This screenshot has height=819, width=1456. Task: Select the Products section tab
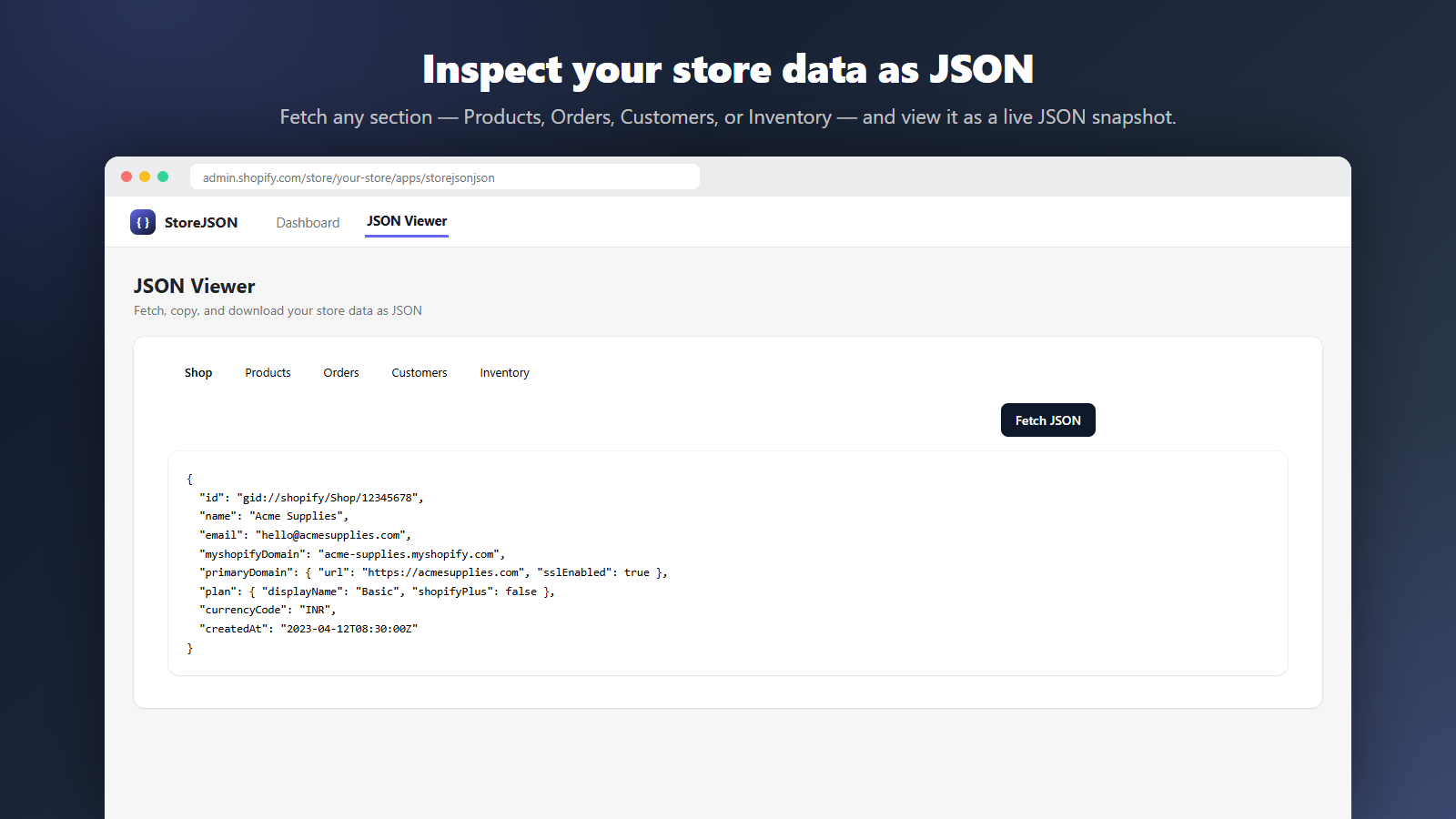268,373
